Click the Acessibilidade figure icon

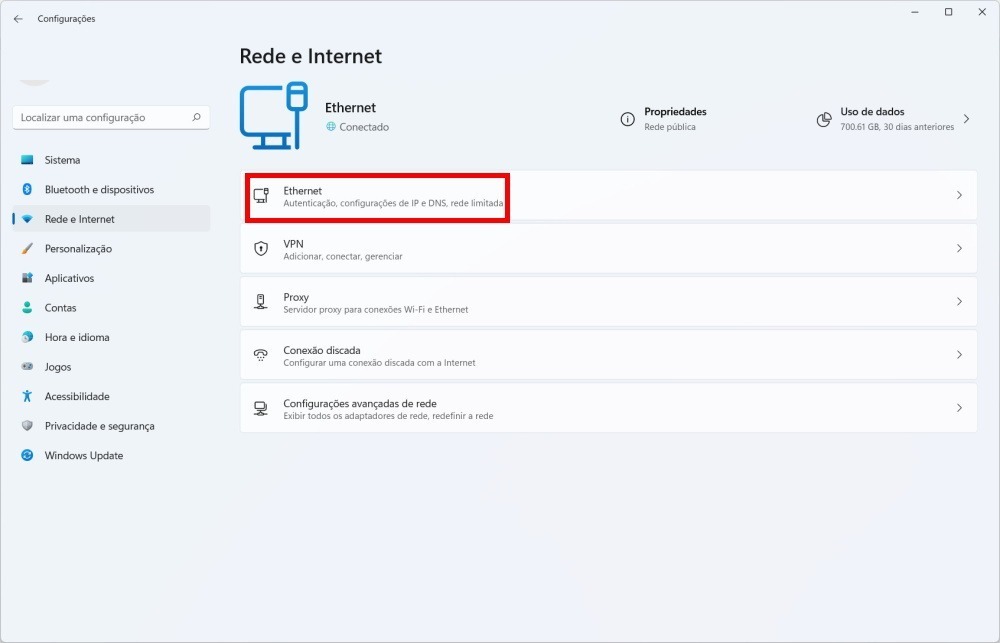[27, 396]
